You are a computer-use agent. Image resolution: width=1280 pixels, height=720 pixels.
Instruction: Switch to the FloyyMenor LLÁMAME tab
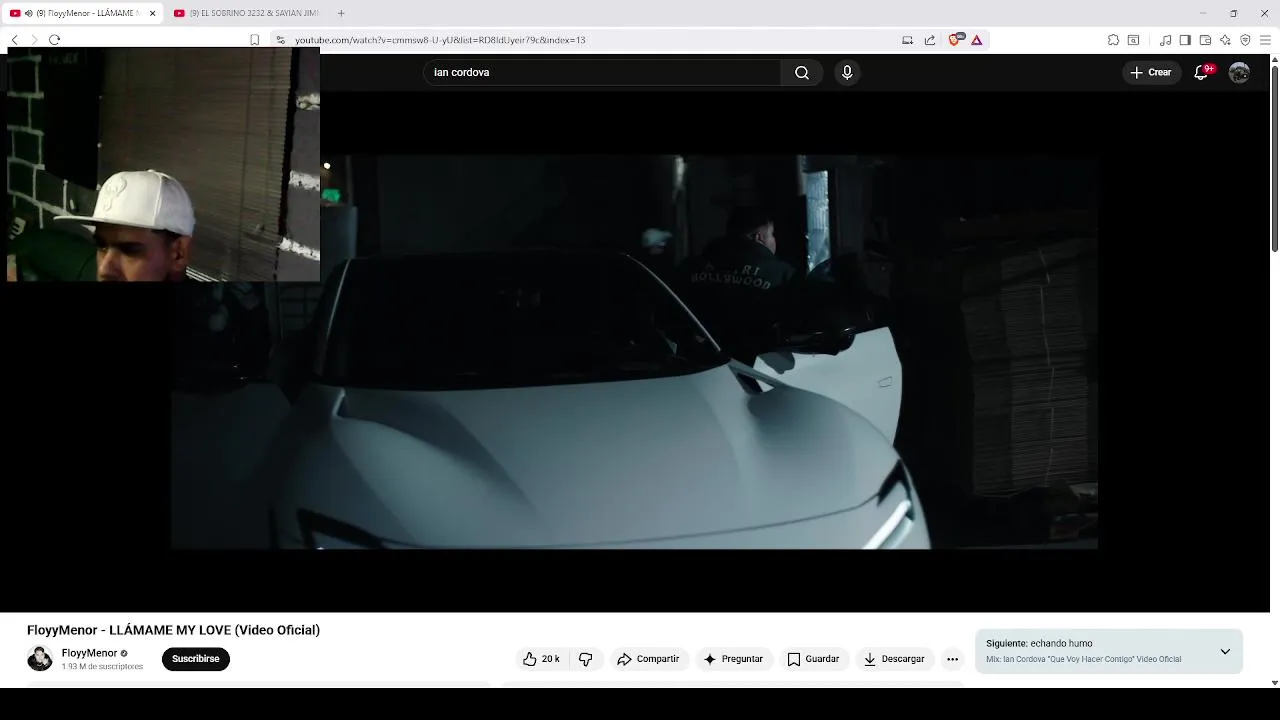[x=80, y=13]
